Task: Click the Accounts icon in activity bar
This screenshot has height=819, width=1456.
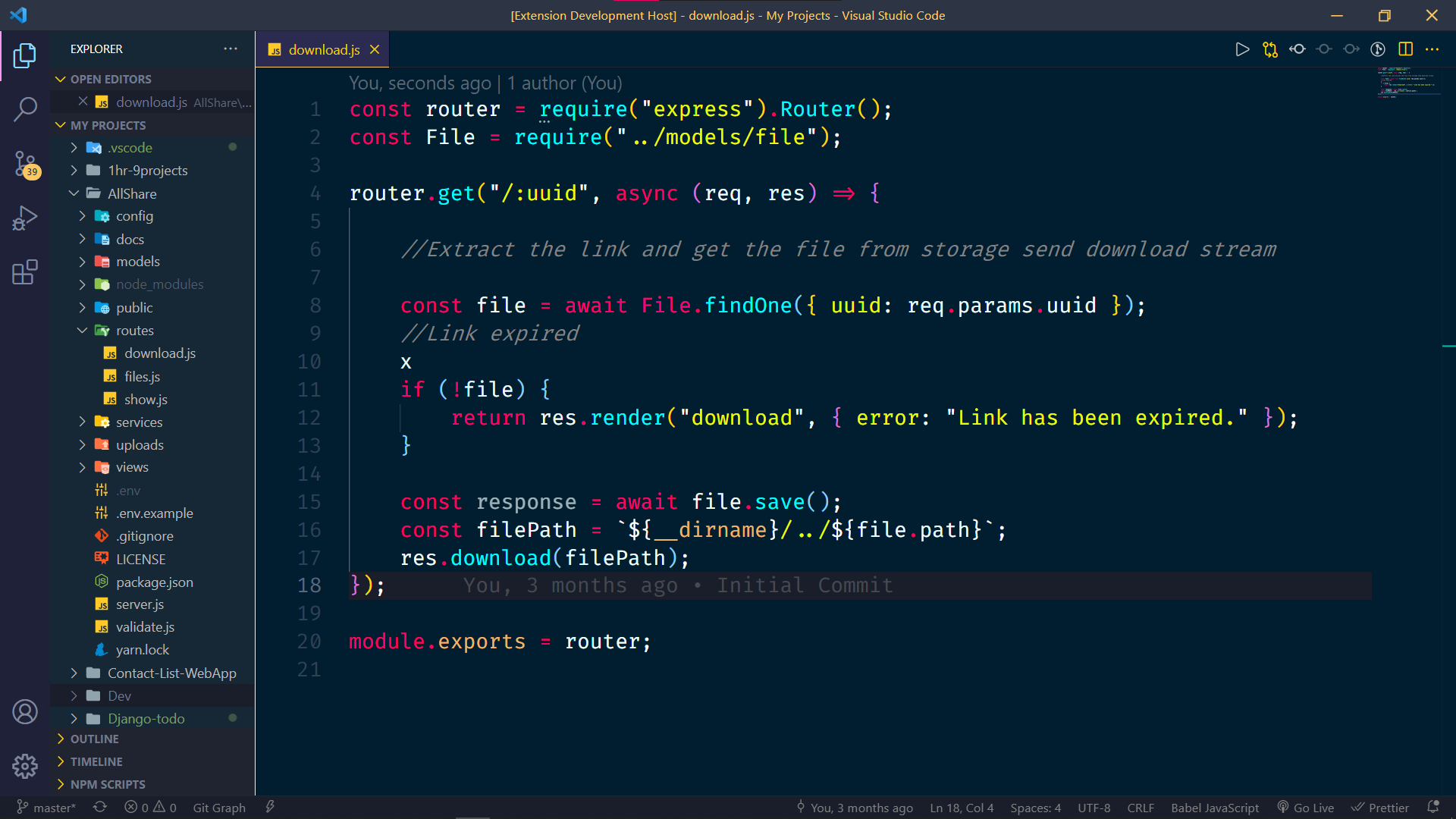Action: coord(25,712)
